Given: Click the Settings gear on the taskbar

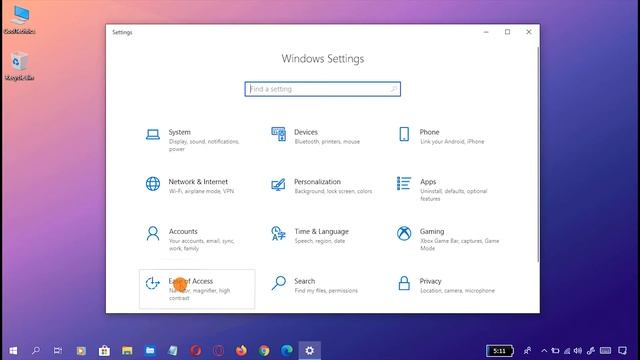Looking at the screenshot, I should tap(310, 351).
